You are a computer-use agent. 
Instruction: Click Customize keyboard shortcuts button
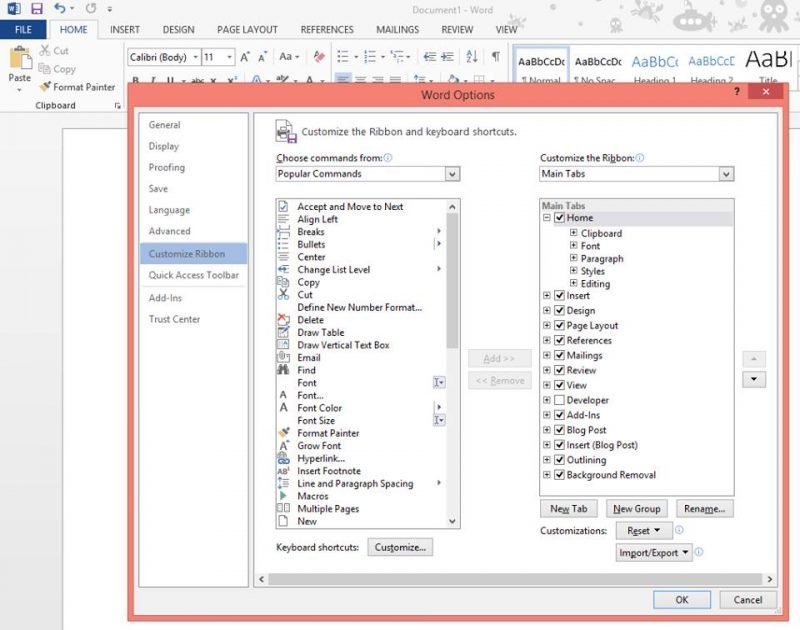pos(400,547)
